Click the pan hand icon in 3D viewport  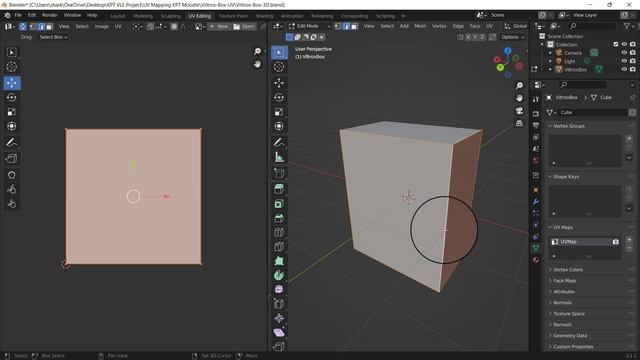[x=519, y=98]
